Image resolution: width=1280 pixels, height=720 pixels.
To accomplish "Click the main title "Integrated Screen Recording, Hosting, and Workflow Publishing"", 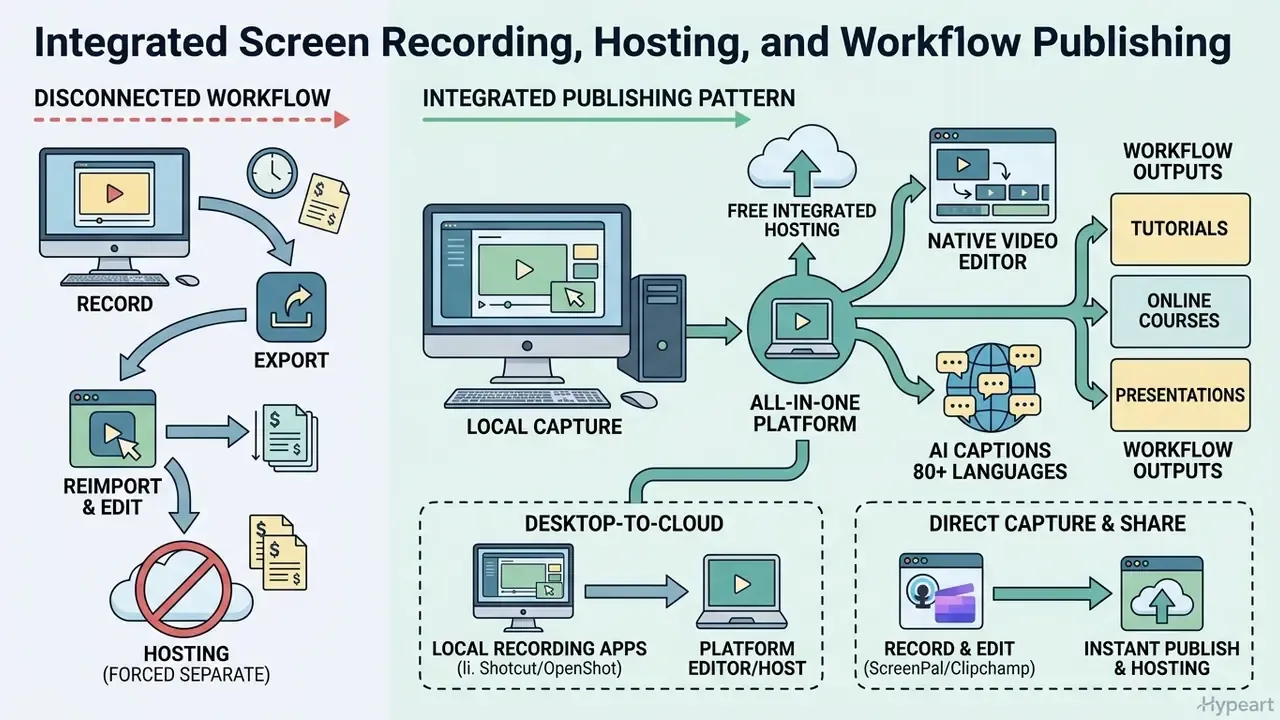I will (x=631, y=42).
